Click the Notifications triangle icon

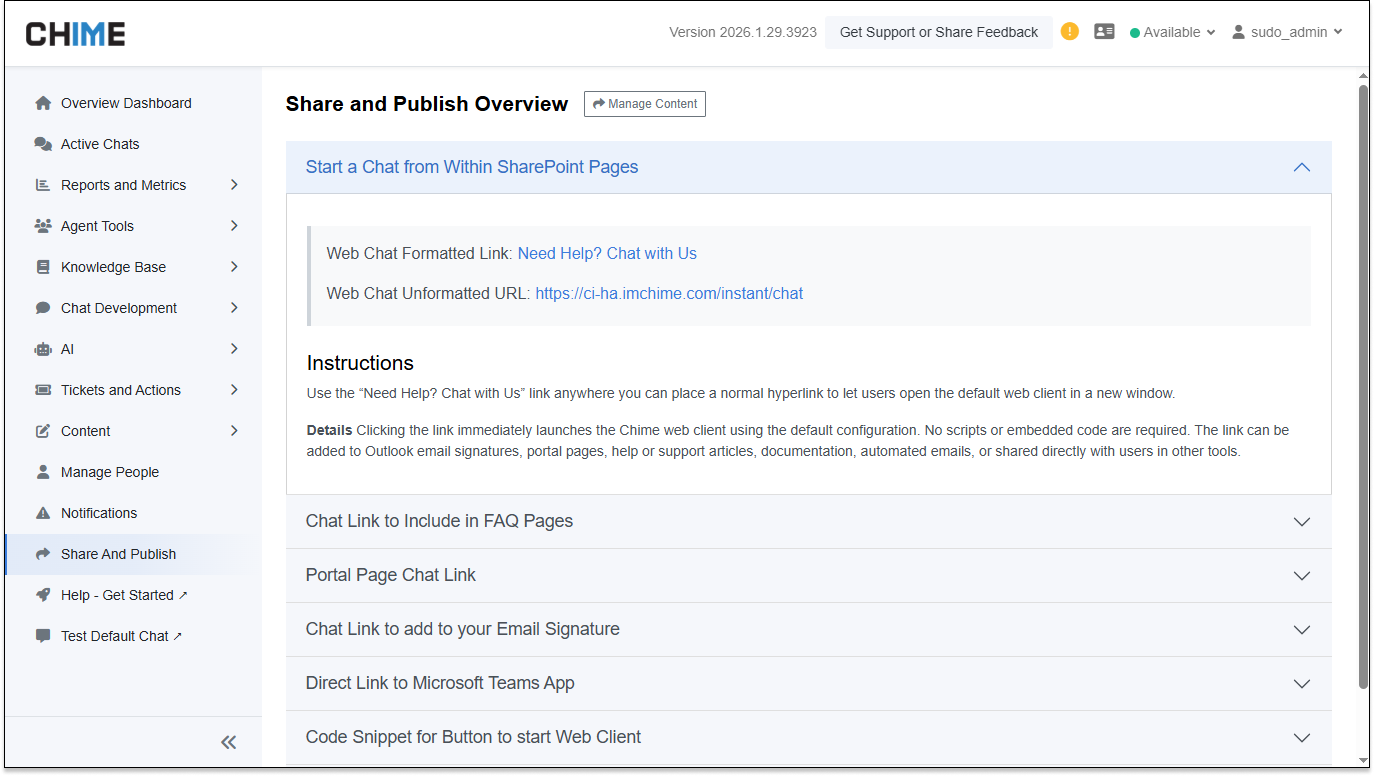click(x=43, y=513)
